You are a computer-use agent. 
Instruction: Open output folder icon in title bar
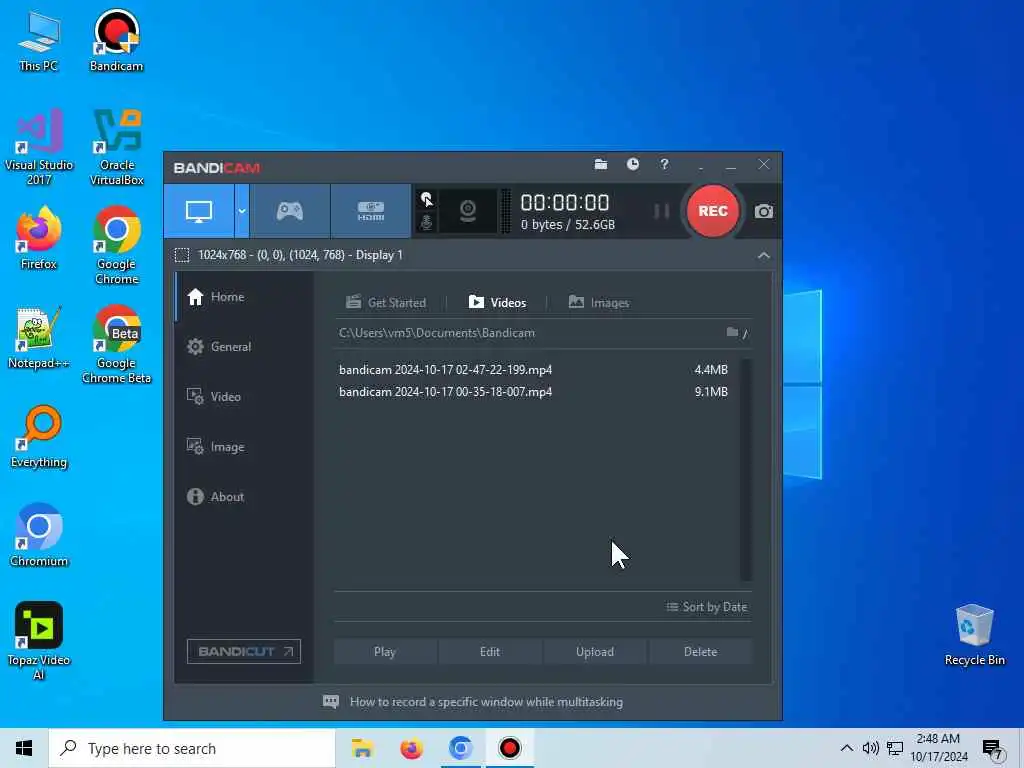(601, 165)
